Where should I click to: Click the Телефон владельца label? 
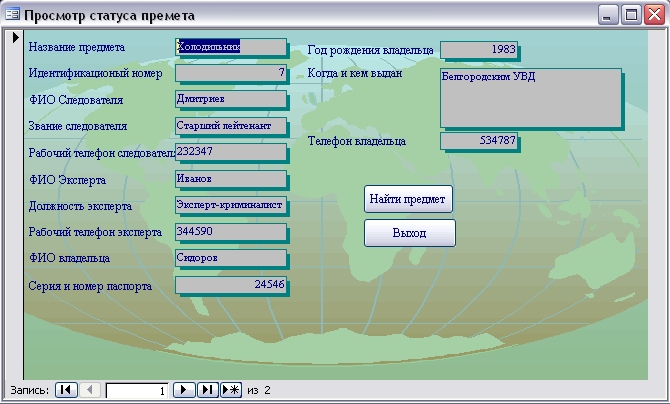tap(357, 141)
